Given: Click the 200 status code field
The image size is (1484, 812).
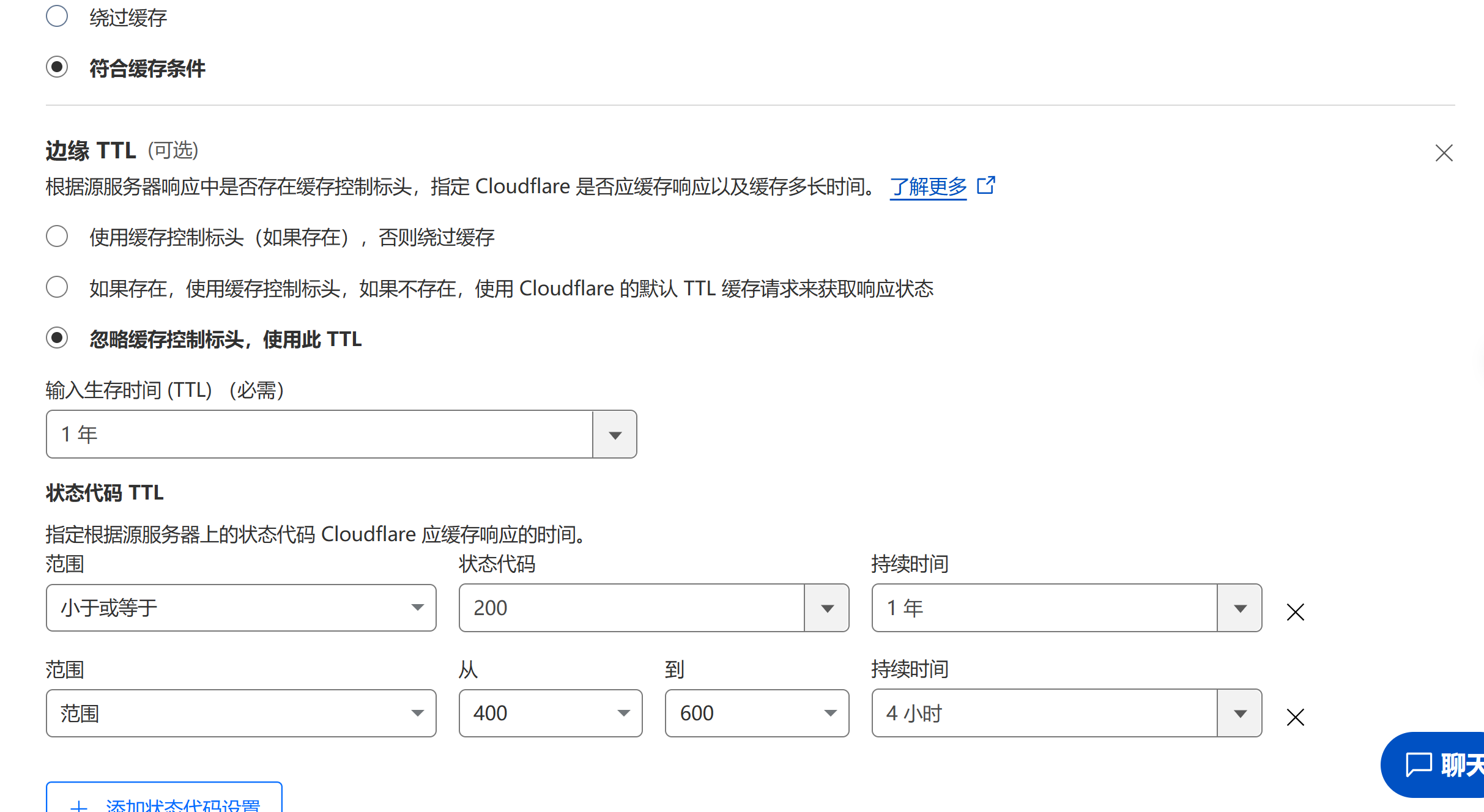Looking at the screenshot, I should click(x=631, y=608).
